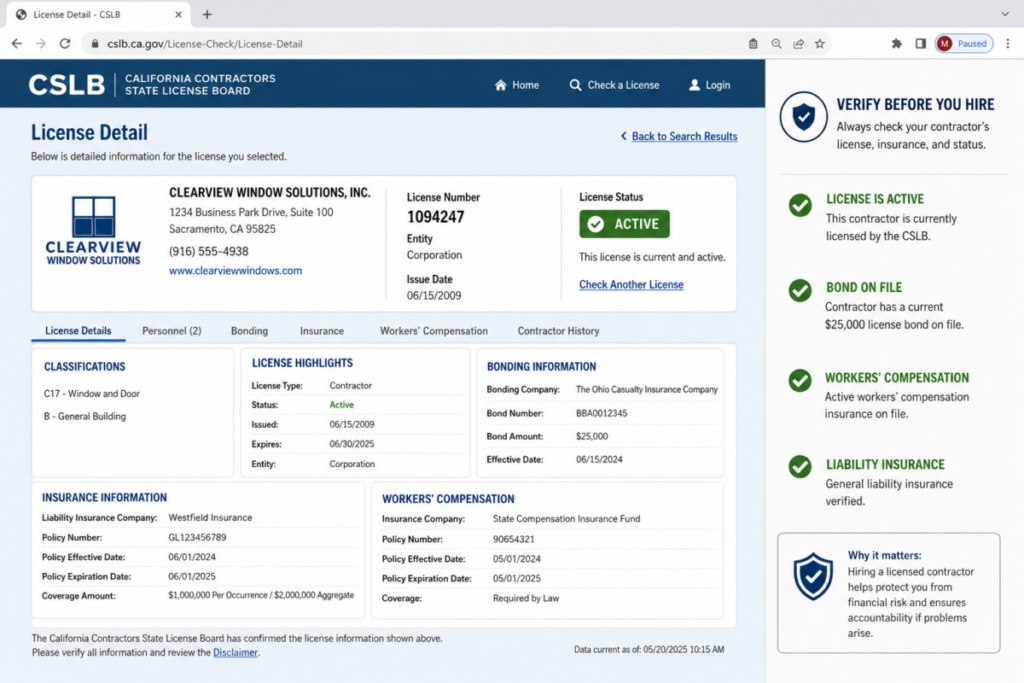Click C17 - Window and Door classification
Viewport: 1024px width, 683px height.
pos(91,394)
